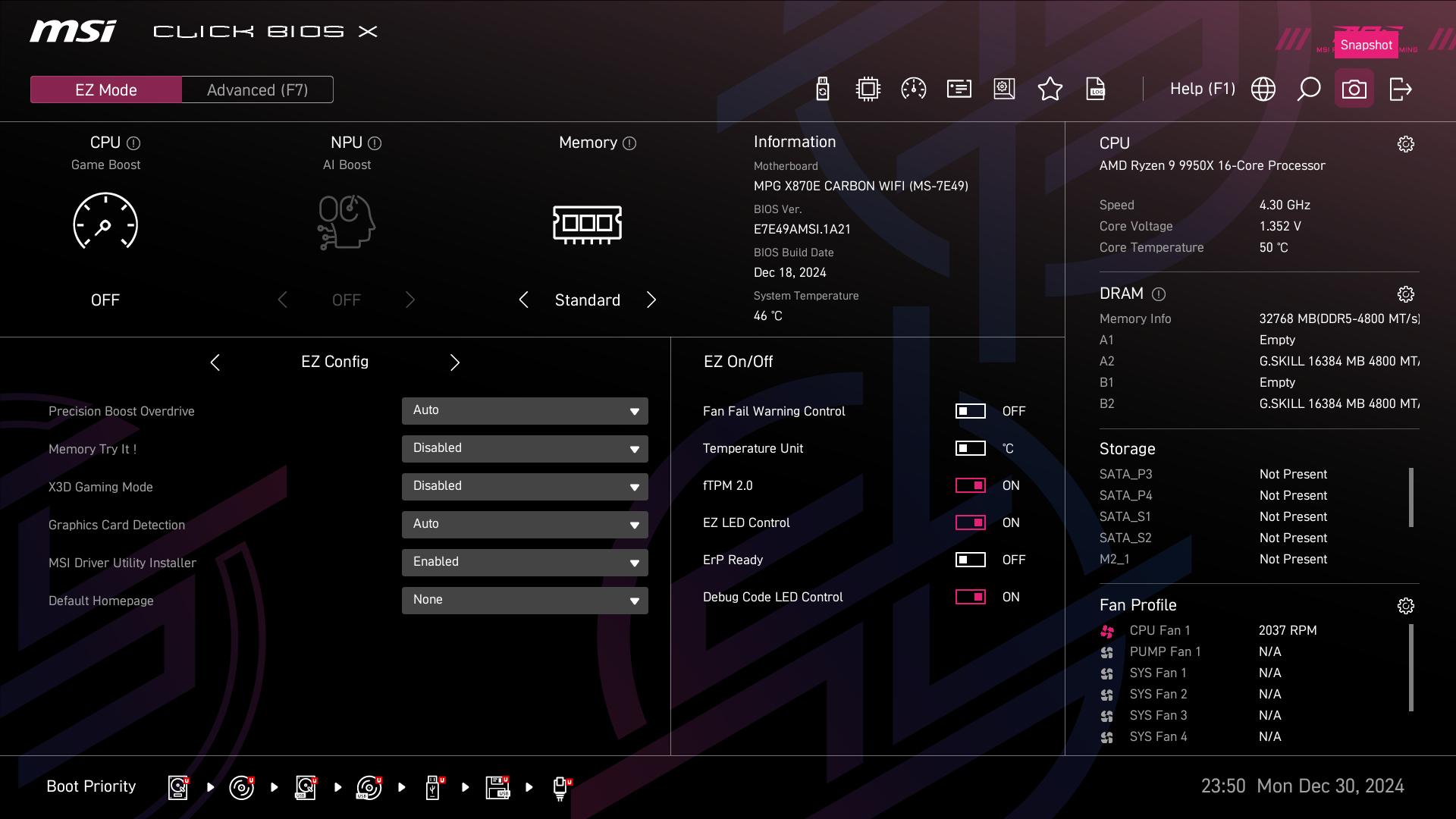This screenshot has height=819, width=1456.
Task: Open the DRAM panel settings gear
Action: tap(1406, 294)
